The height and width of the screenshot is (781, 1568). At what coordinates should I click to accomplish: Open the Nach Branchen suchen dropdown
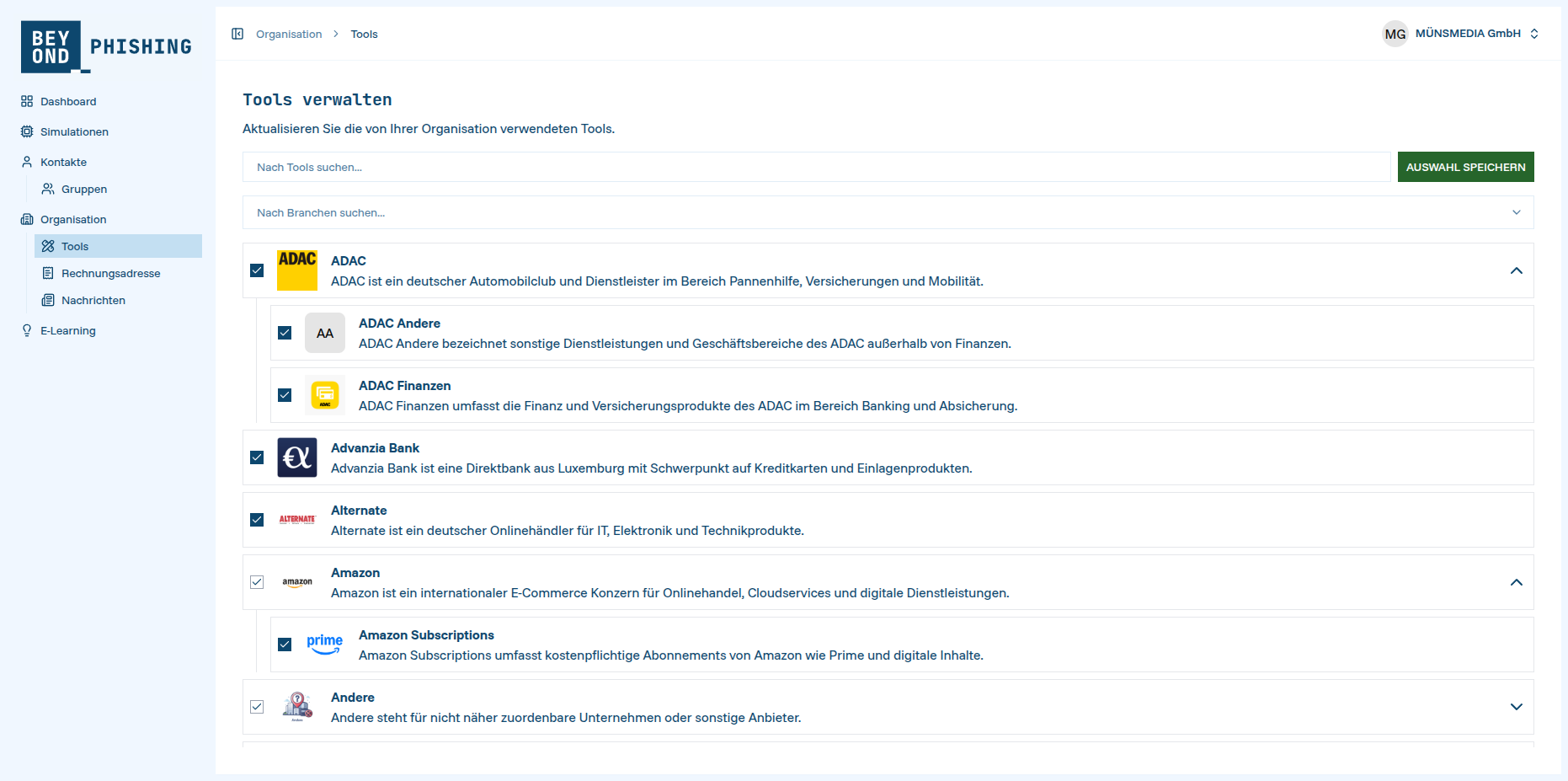coord(888,212)
